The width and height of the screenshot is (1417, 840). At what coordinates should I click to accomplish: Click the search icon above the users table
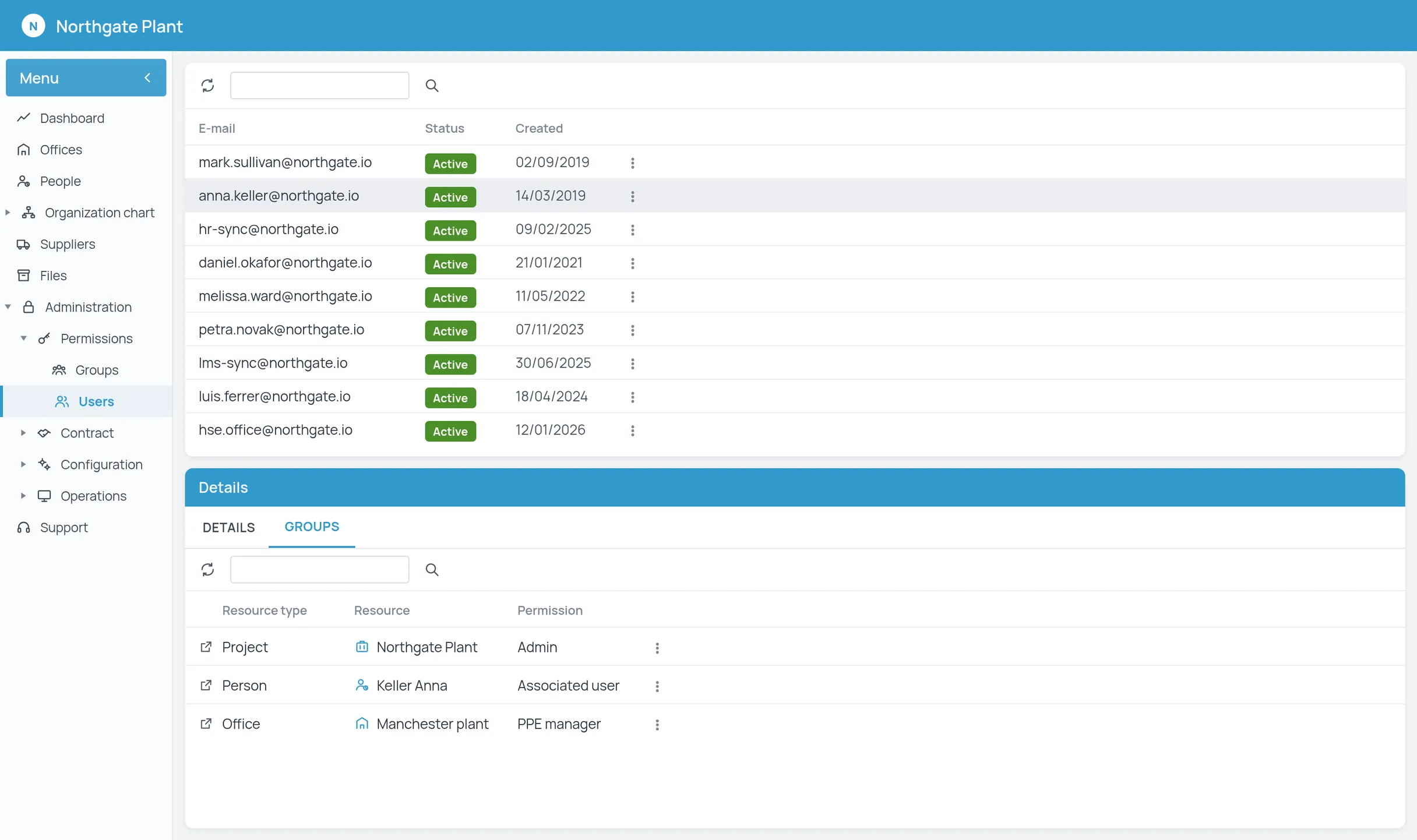tap(432, 86)
